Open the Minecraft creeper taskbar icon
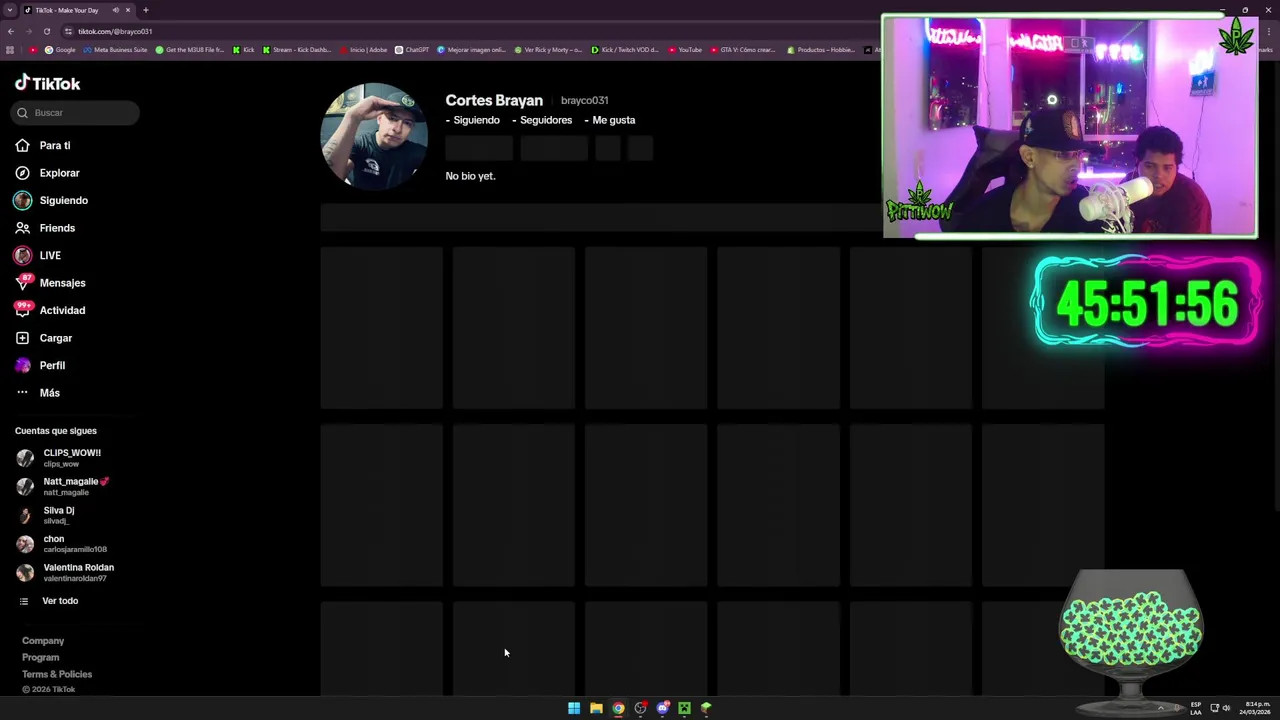This screenshot has height=720, width=1280. pos(684,708)
